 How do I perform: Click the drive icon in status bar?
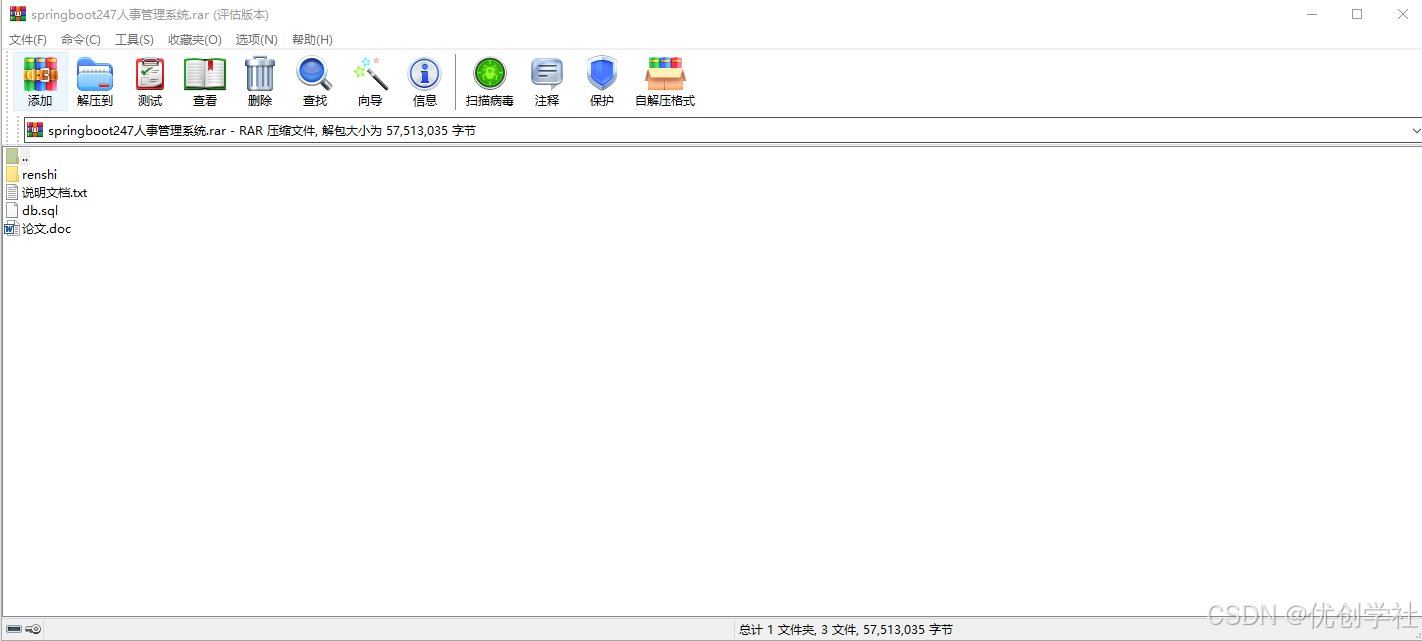click(14, 629)
